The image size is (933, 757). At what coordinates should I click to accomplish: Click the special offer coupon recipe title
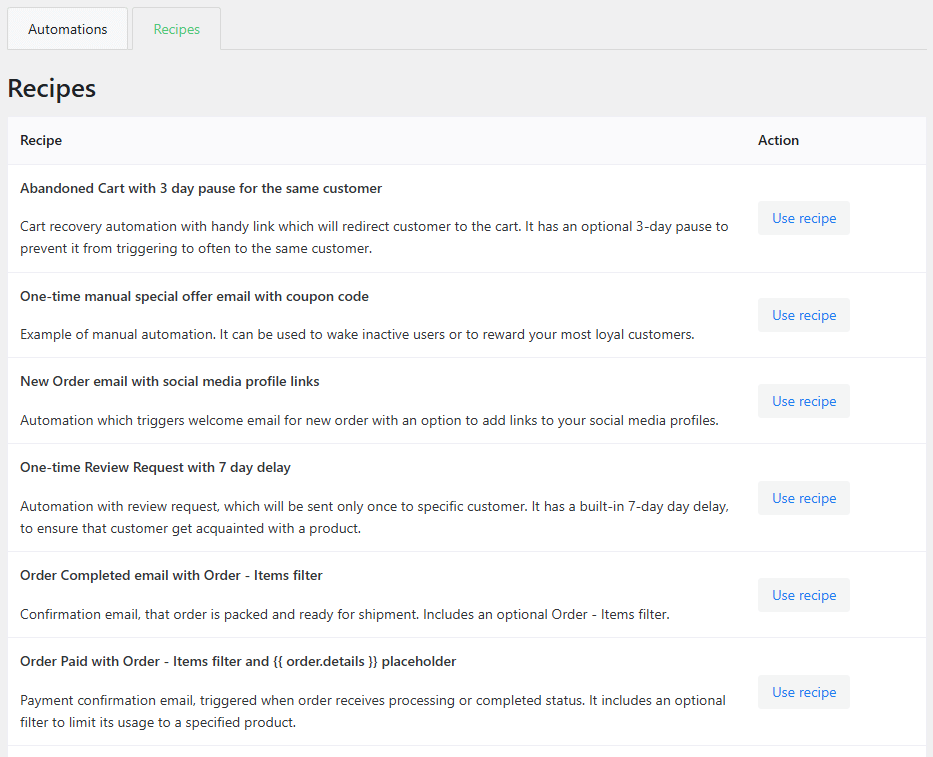coord(193,296)
